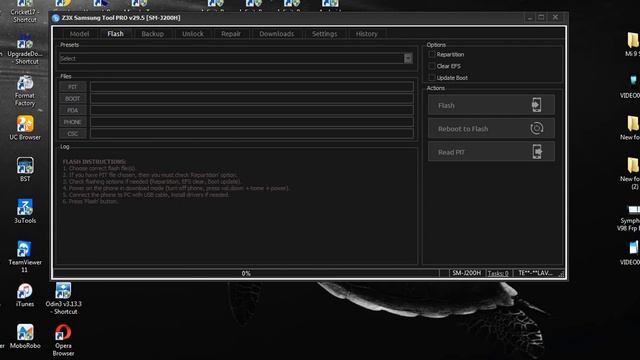This screenshot has height=360, width=640.
Task: Click the phone icon on the Flash button
Action: (536, 105)
